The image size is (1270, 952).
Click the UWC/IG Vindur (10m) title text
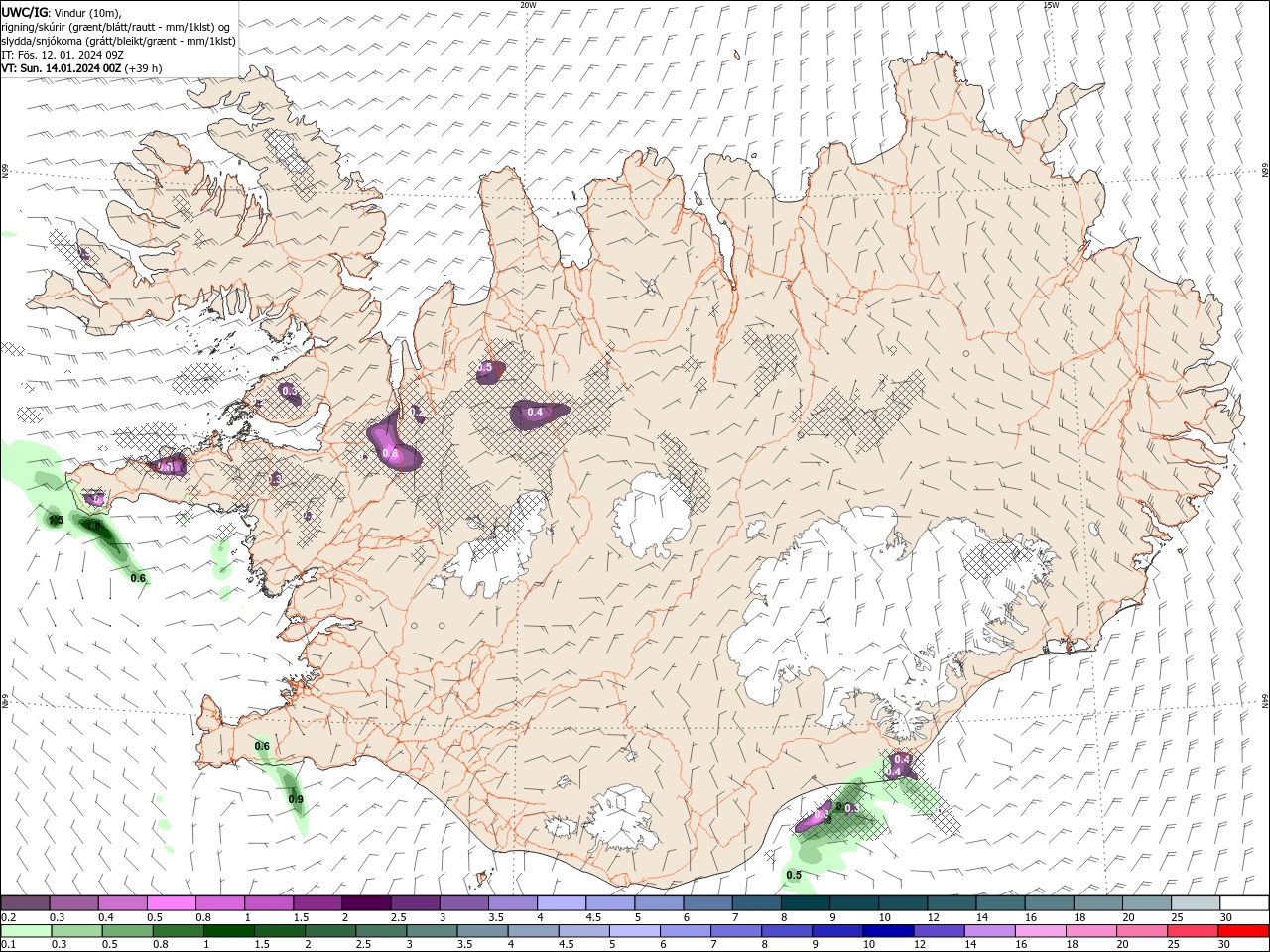(62, 12)
